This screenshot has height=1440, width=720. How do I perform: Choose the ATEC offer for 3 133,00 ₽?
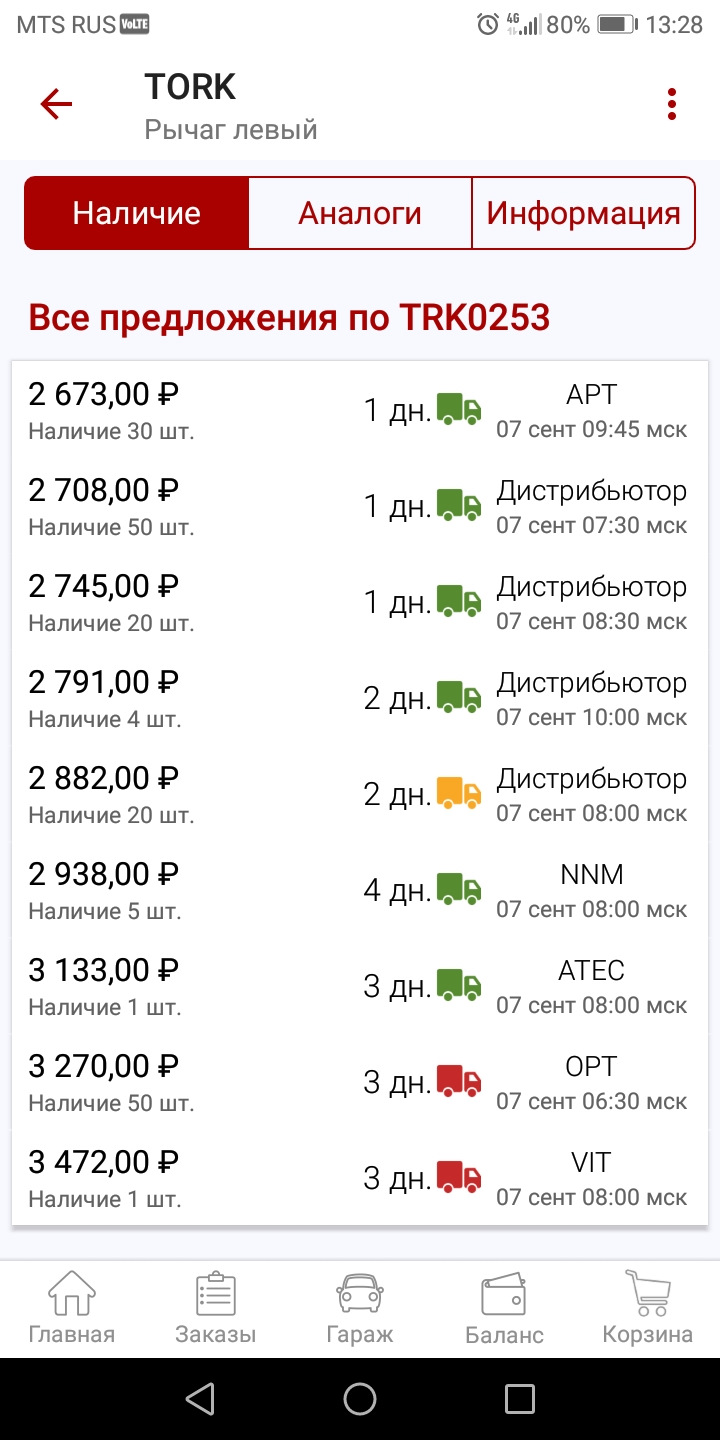click(360, 987)
